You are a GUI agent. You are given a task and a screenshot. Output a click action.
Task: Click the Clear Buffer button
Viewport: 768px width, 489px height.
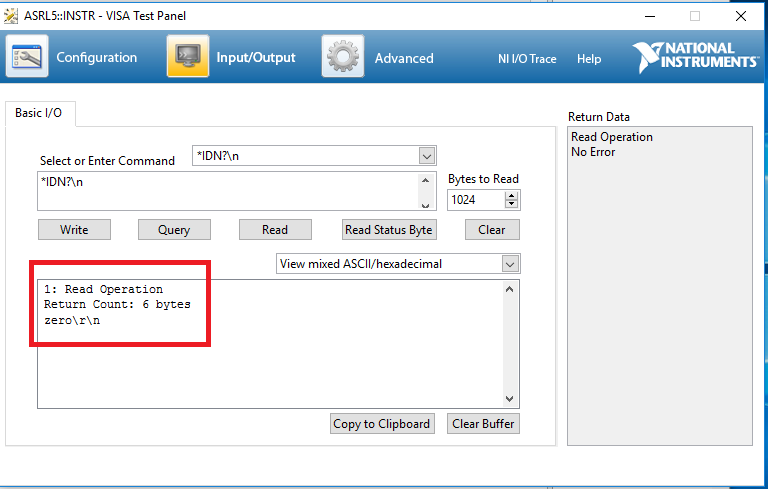pyautogui.click(x=483, y=424)
